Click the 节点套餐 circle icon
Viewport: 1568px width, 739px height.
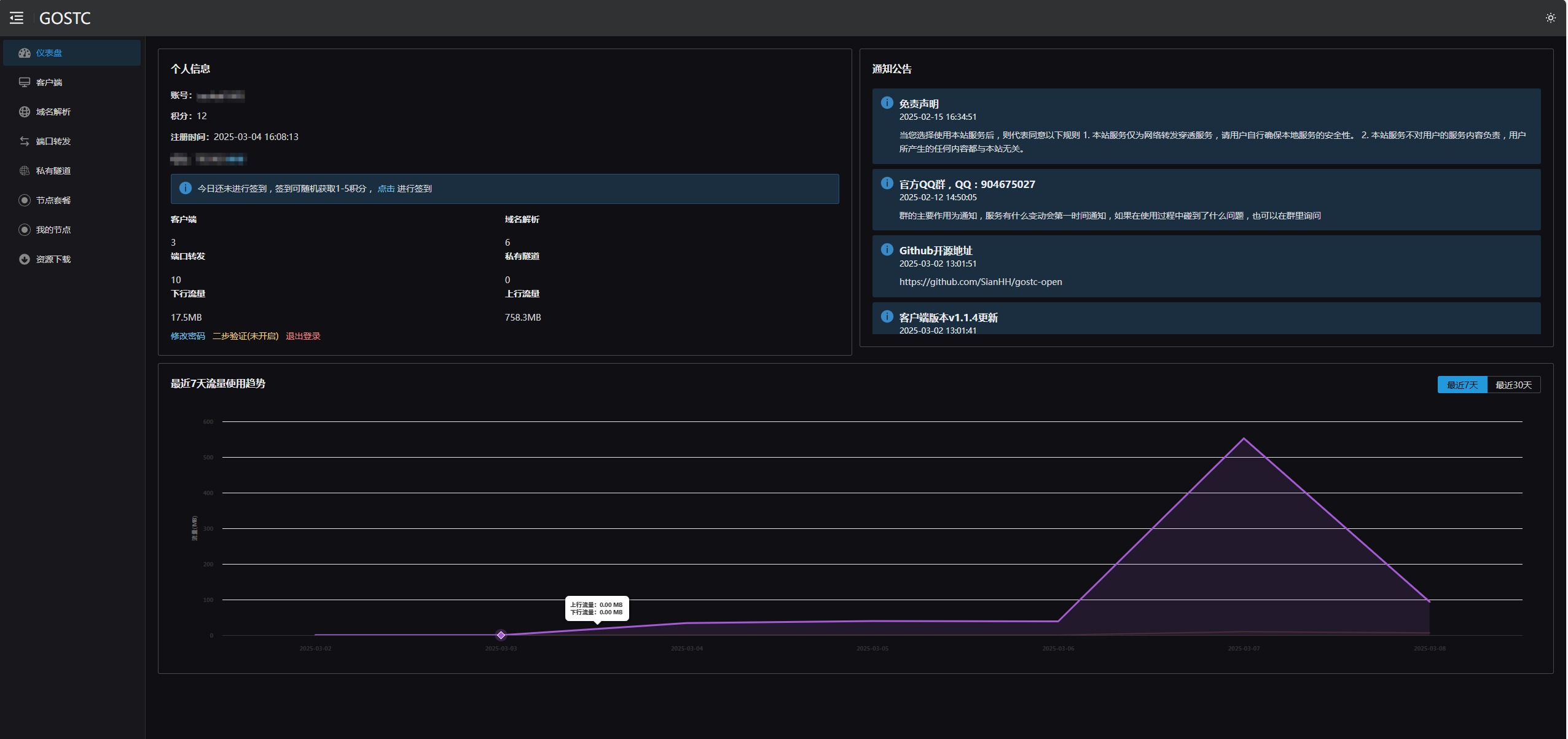[25, 200]
